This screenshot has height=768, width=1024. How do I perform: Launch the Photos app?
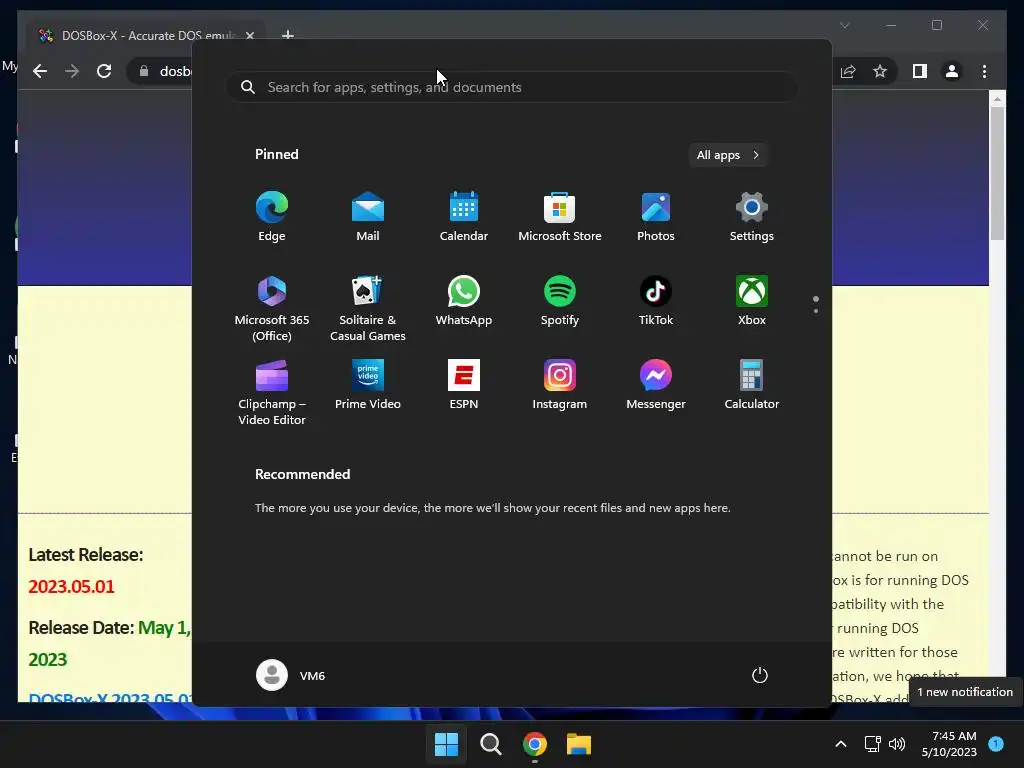point(656,216)
